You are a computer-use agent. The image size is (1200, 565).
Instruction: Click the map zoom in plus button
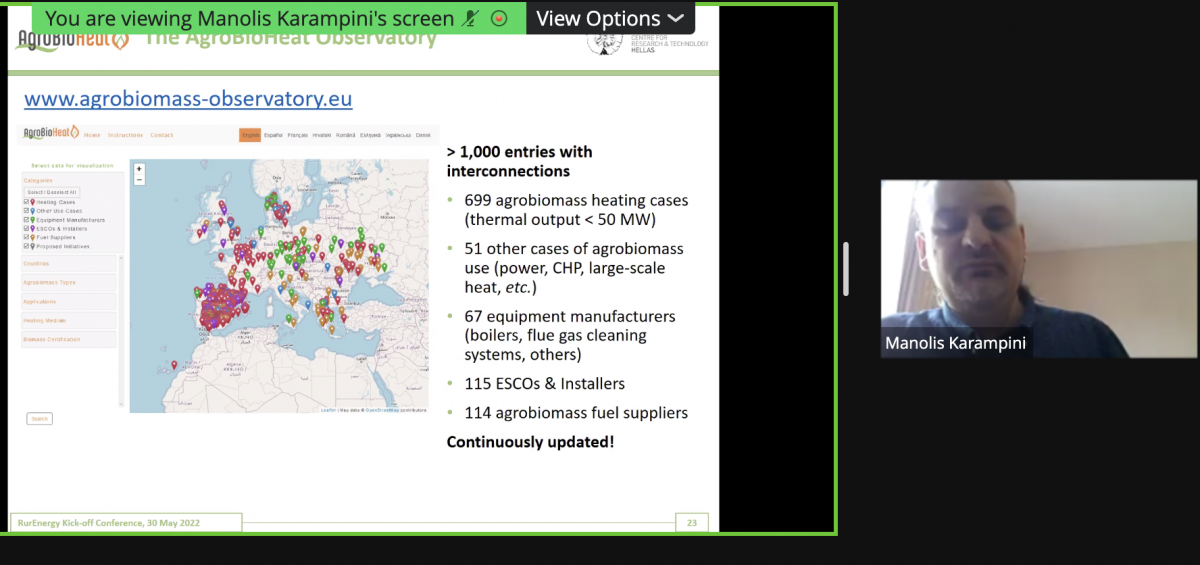[x=139, y=169]
